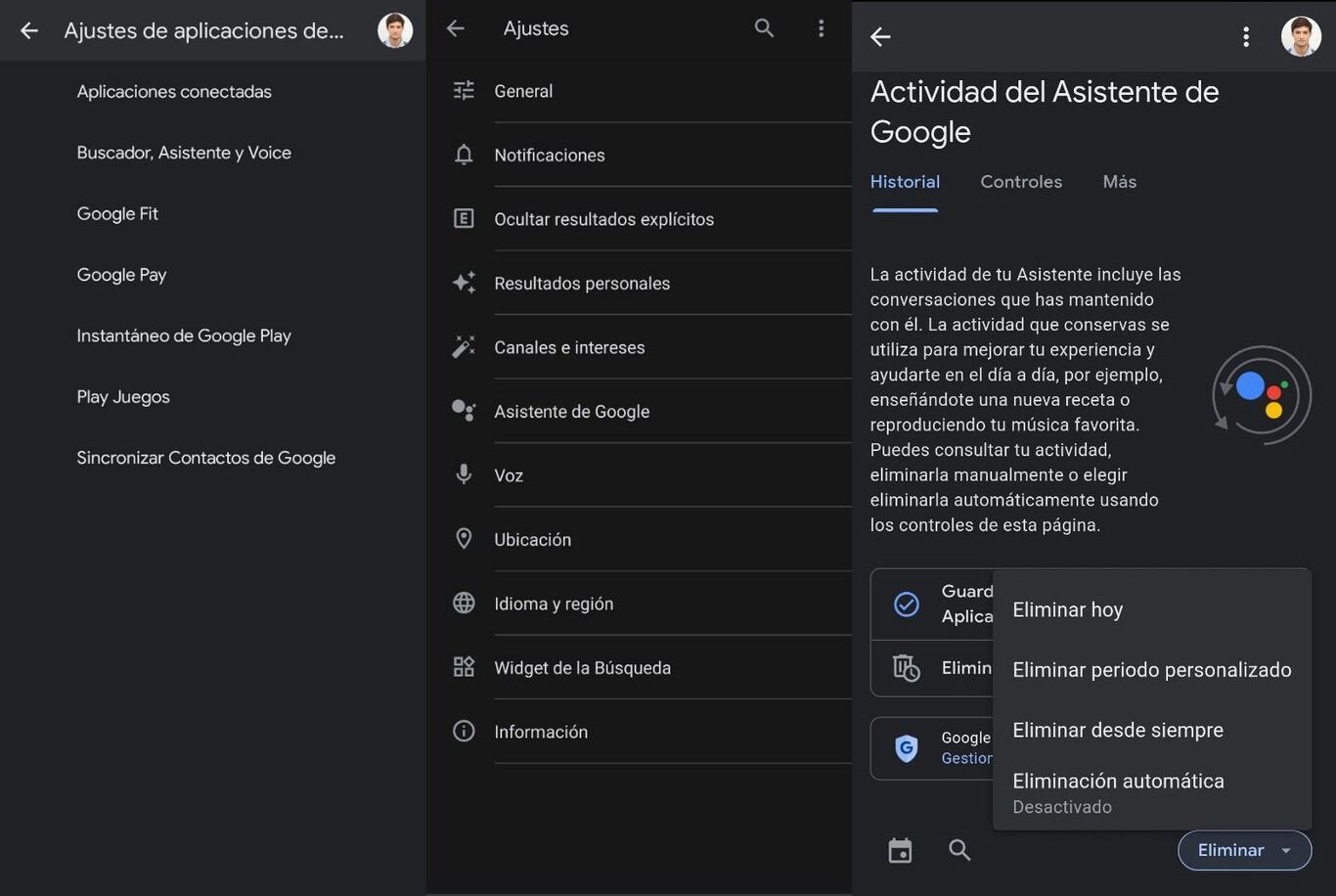Click the Voz microphone icon
Image resolution: width=1336 pixels, height=896 pixels.
[x=464, y=475]
